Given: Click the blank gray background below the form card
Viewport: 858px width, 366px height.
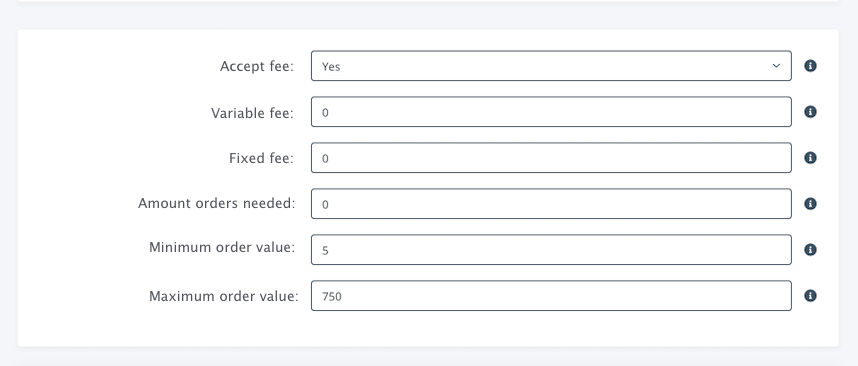Looking at the screenshot, I should [429, 357].
